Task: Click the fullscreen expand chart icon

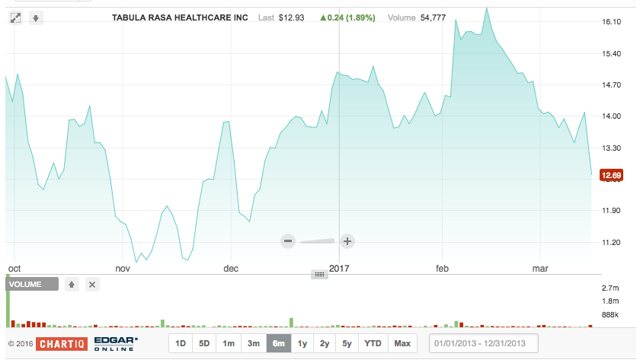Action: point(16,18)
